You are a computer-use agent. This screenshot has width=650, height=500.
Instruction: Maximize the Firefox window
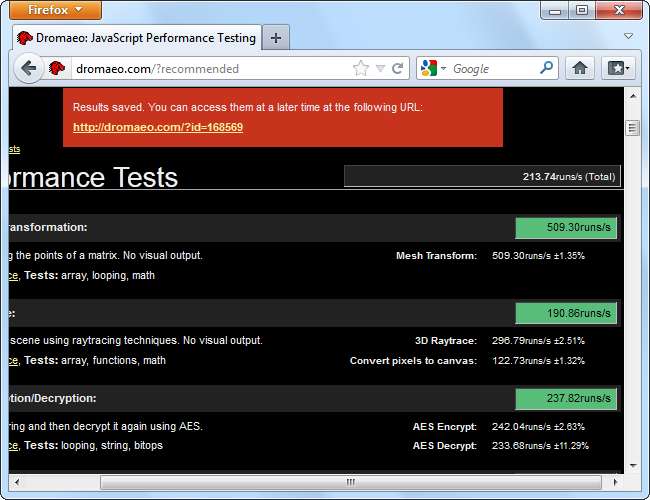582,10
